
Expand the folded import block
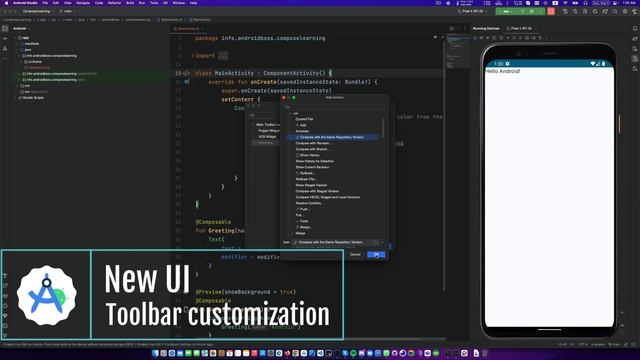click(x=193, y=56)
